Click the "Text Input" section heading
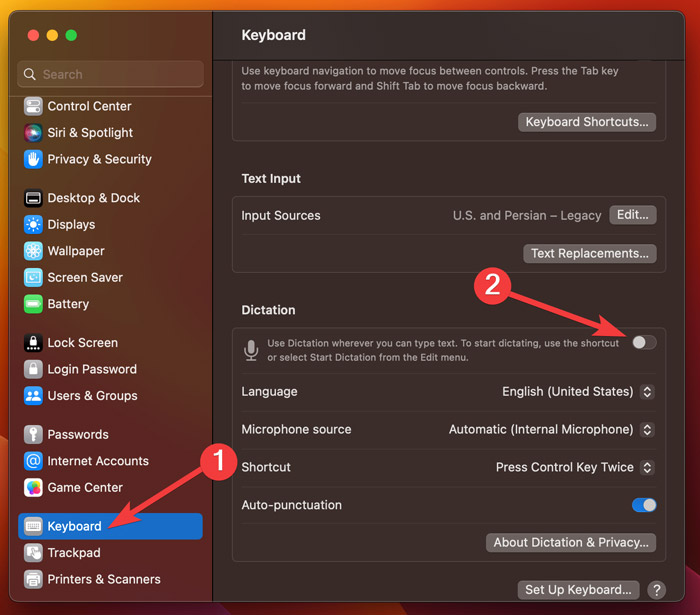 271,179
